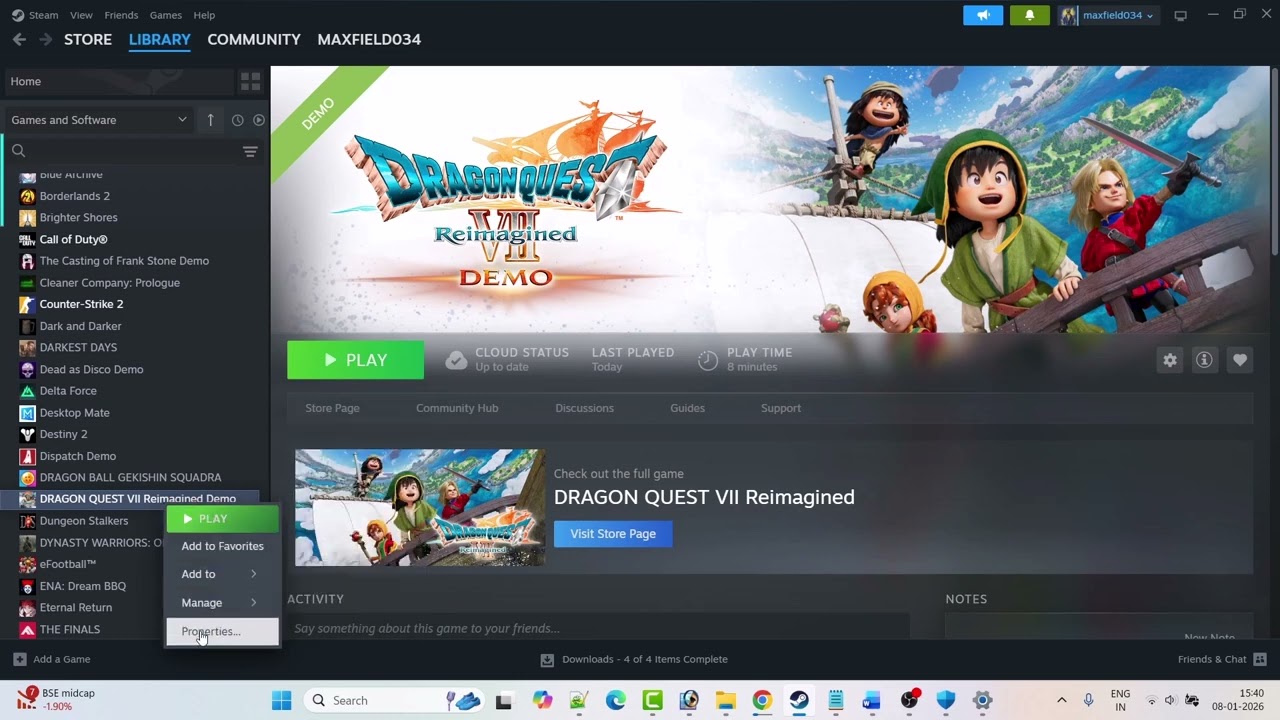Open Microsoft Edge from the taskbar

615,700
